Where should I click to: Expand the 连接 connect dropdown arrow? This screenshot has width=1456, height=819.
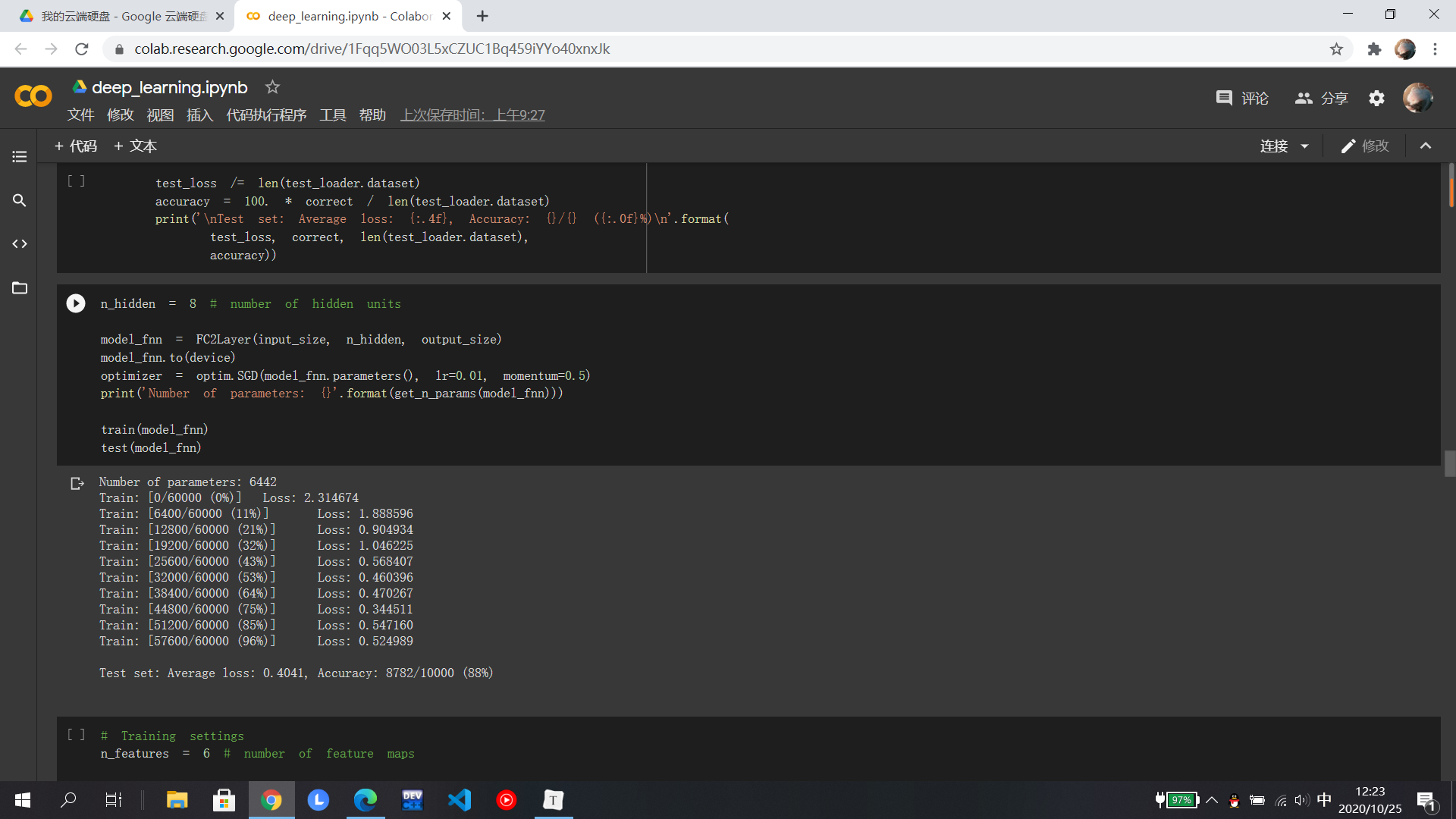pos(1305,146)
